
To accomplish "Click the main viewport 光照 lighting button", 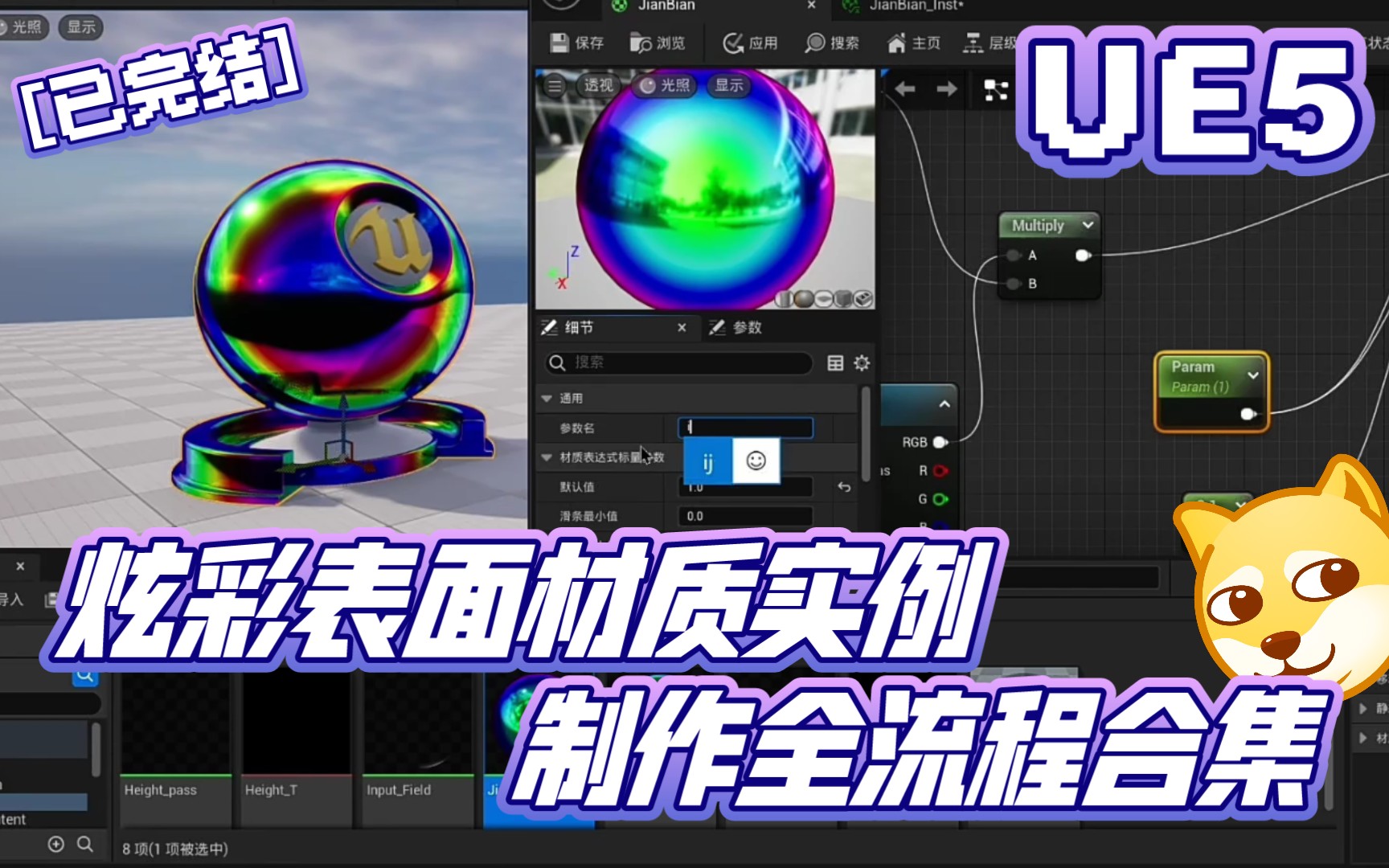I will (x=23, y=27).
